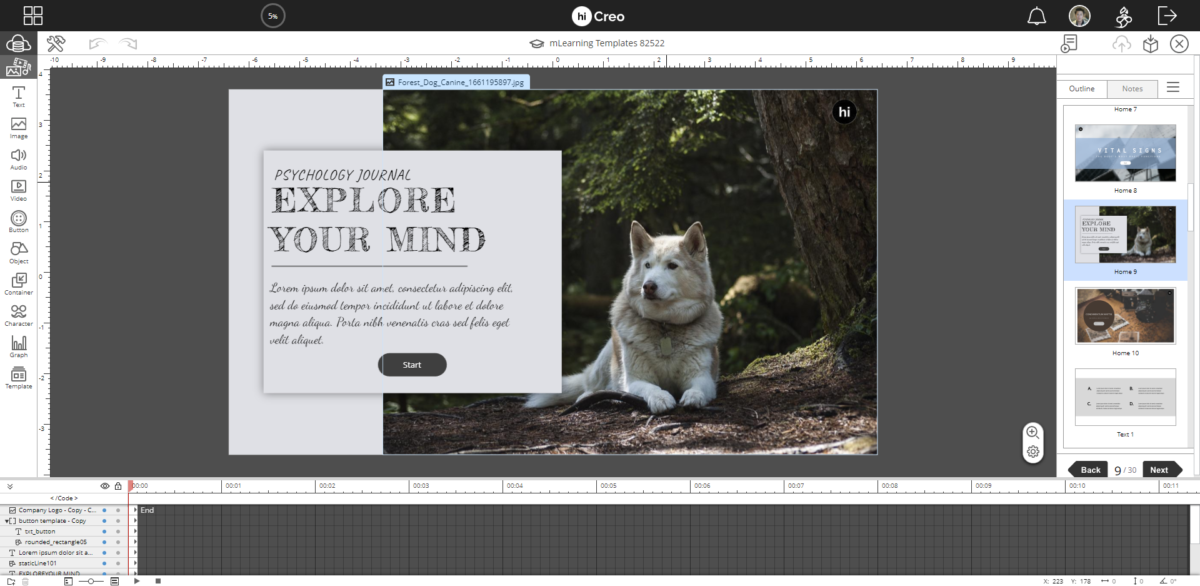Screen dimensions: 1200x586
Task: Select the Character tool
Action: coord(18,315)
